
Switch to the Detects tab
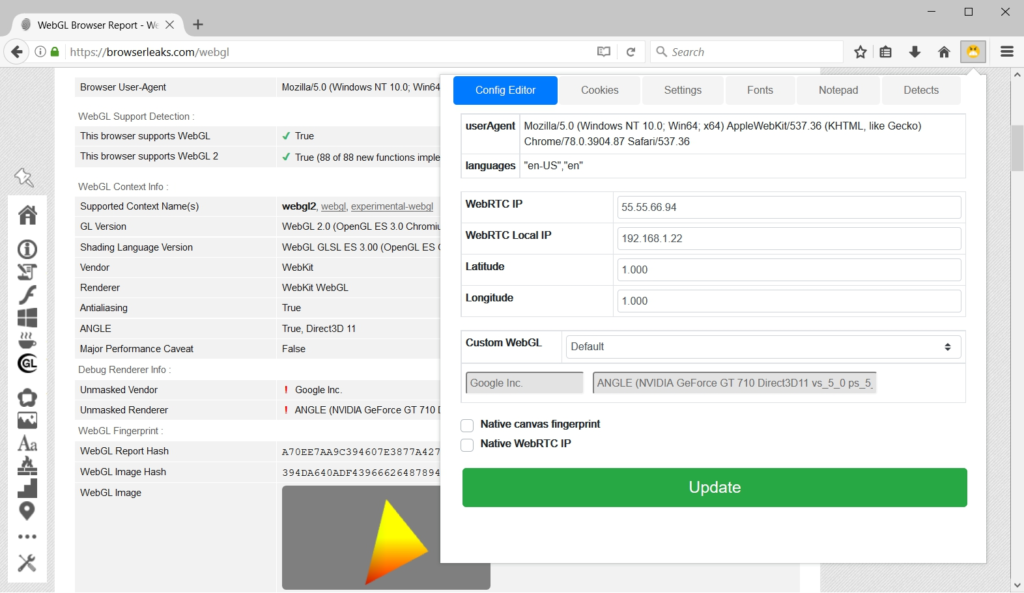coord(921,90)
